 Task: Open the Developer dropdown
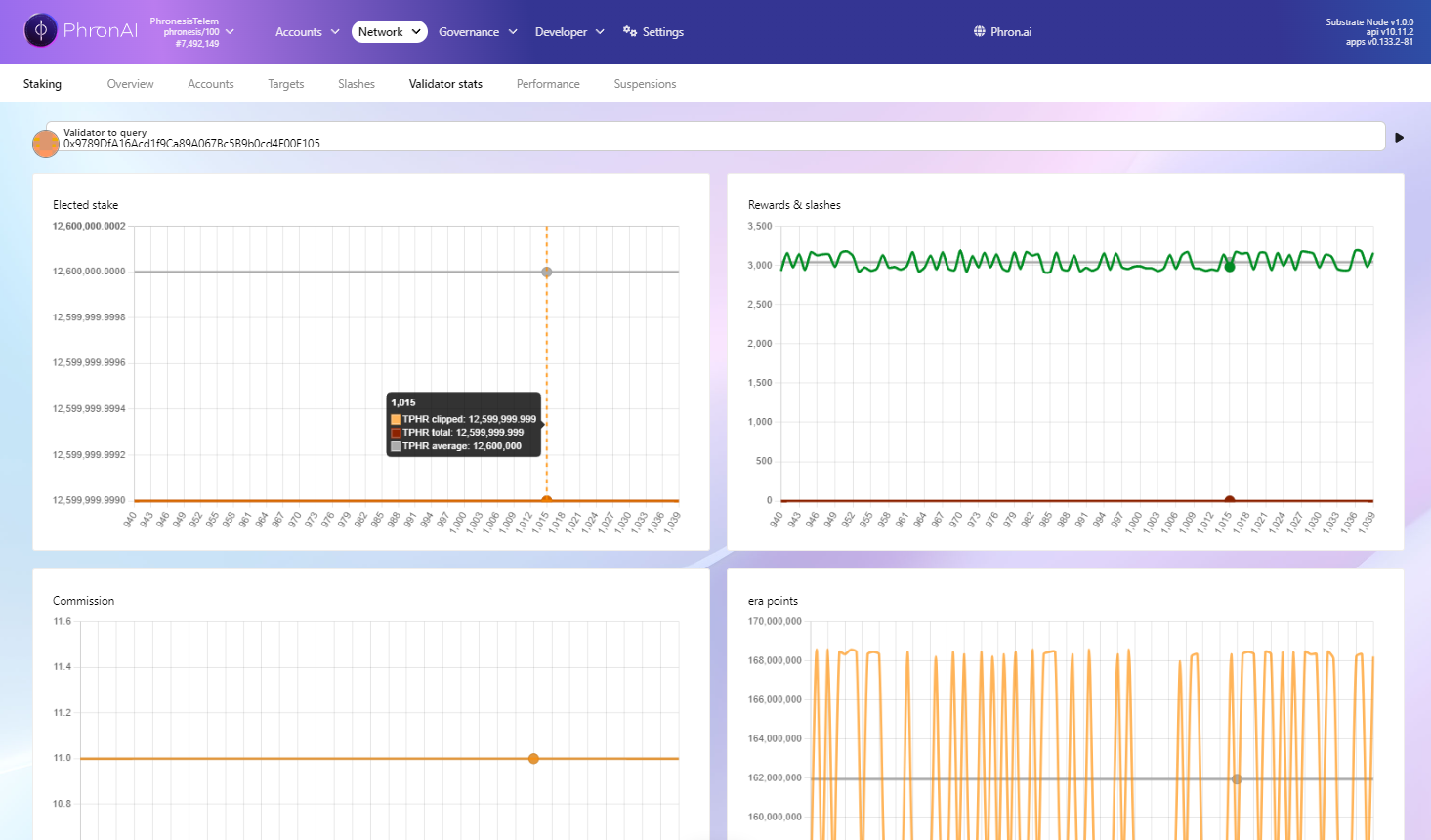coord(568,32)
